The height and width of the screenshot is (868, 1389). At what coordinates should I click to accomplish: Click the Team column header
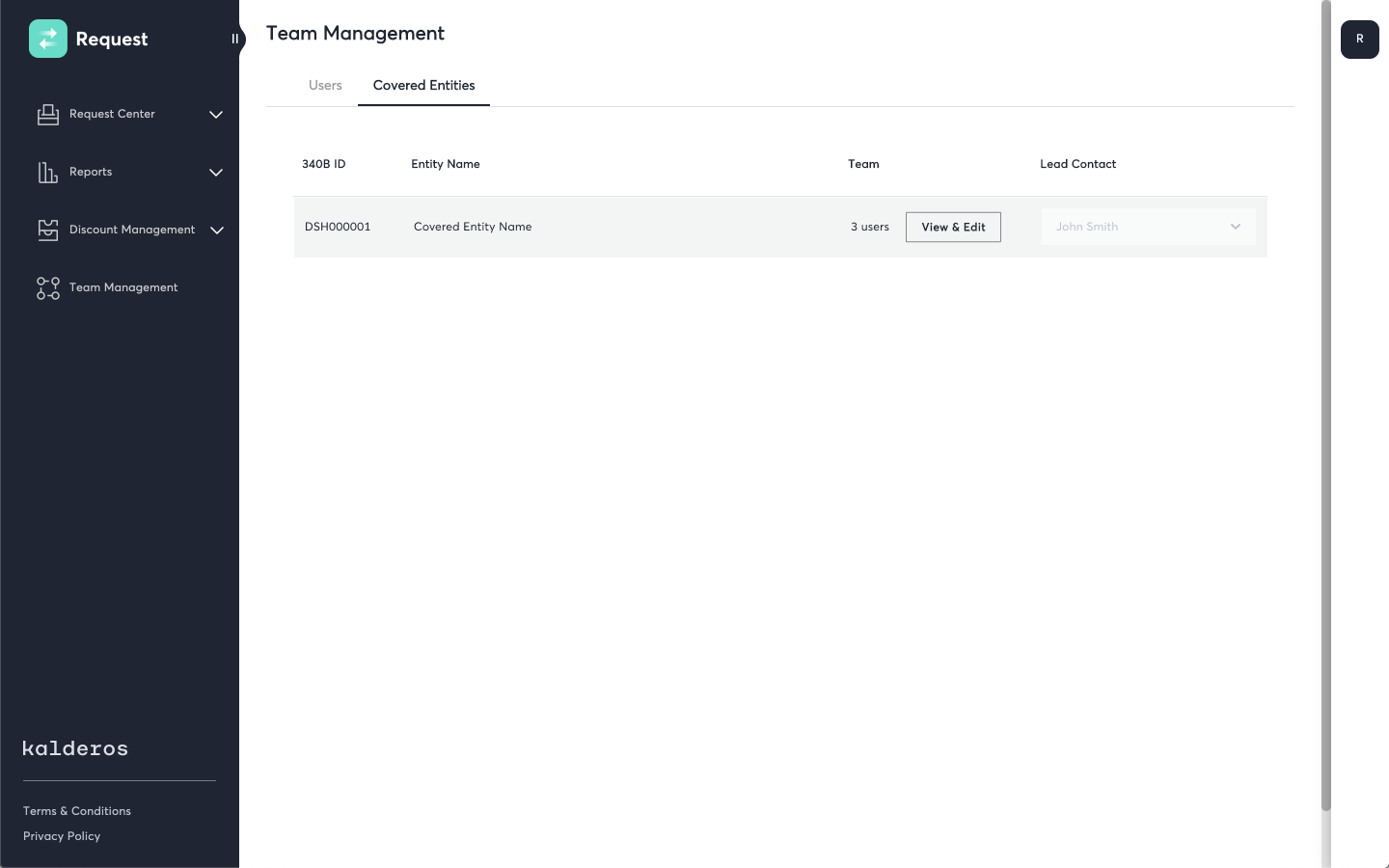click(863, 164)
